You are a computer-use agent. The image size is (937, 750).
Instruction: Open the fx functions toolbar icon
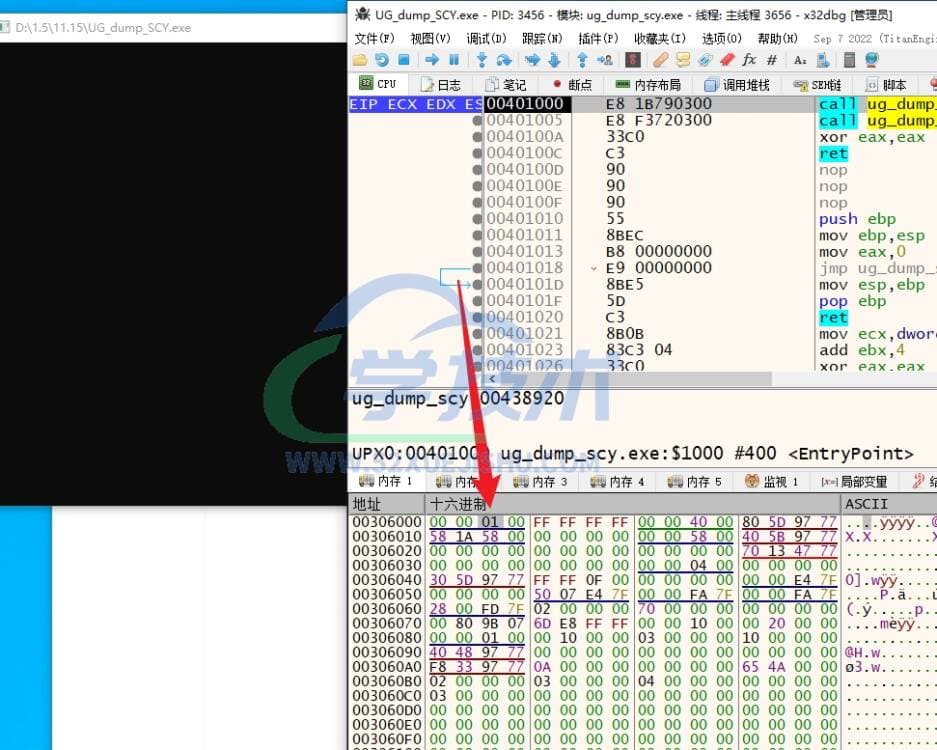[748, 60]
